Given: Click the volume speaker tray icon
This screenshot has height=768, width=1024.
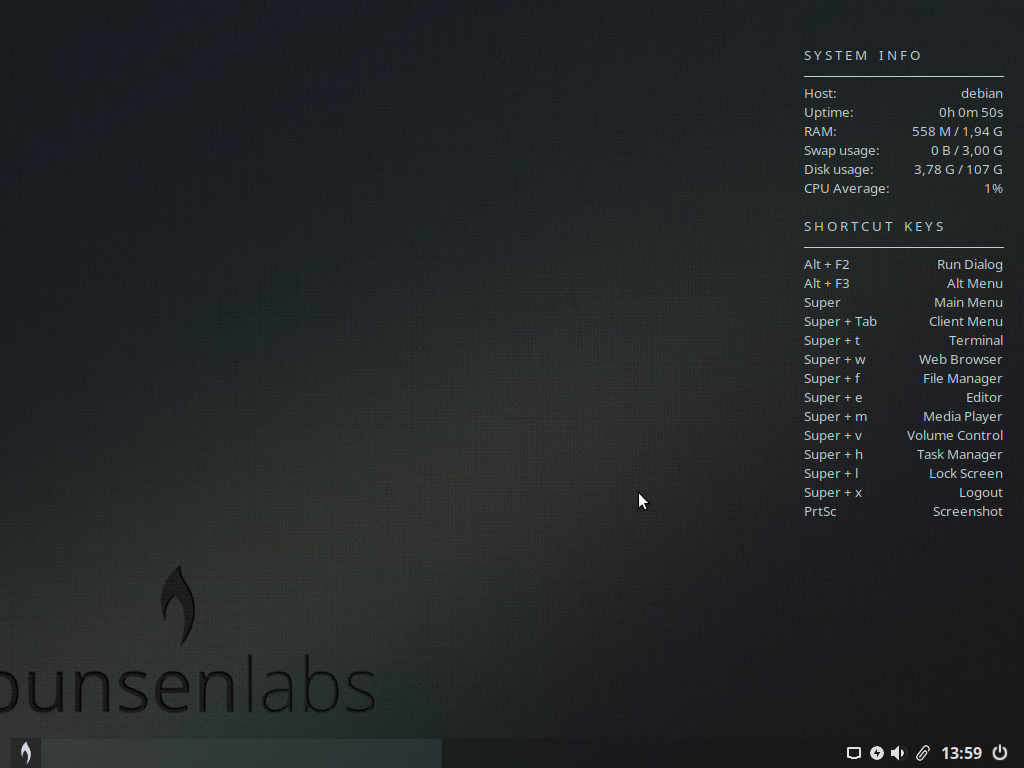Looking at the screenshot, I should tap(899, 753).
